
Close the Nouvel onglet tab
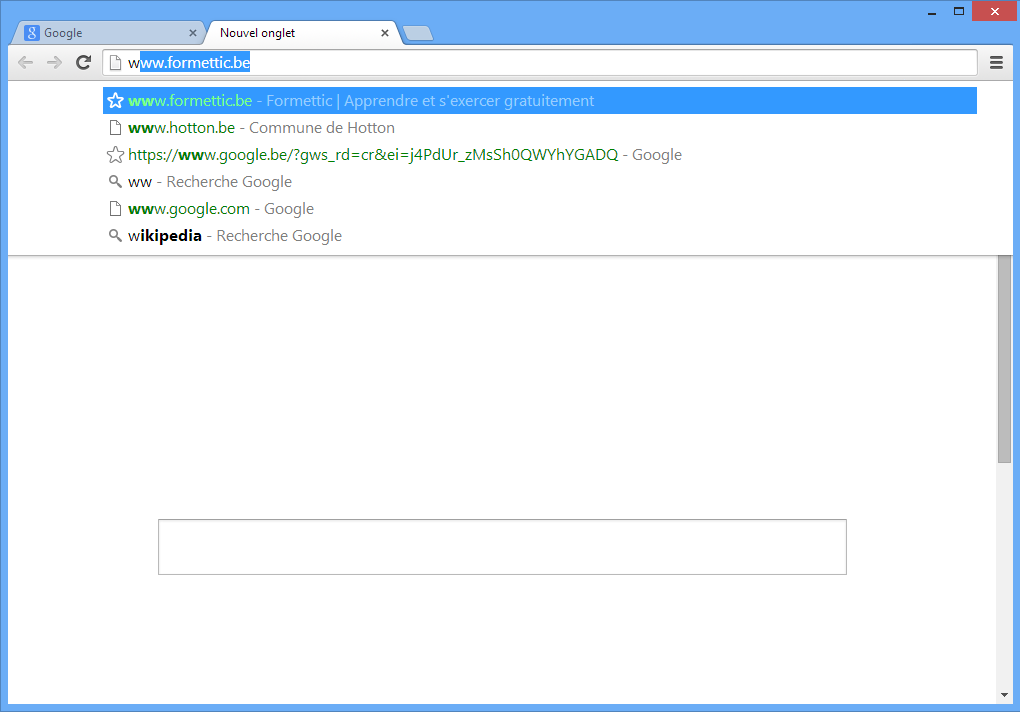385,33
